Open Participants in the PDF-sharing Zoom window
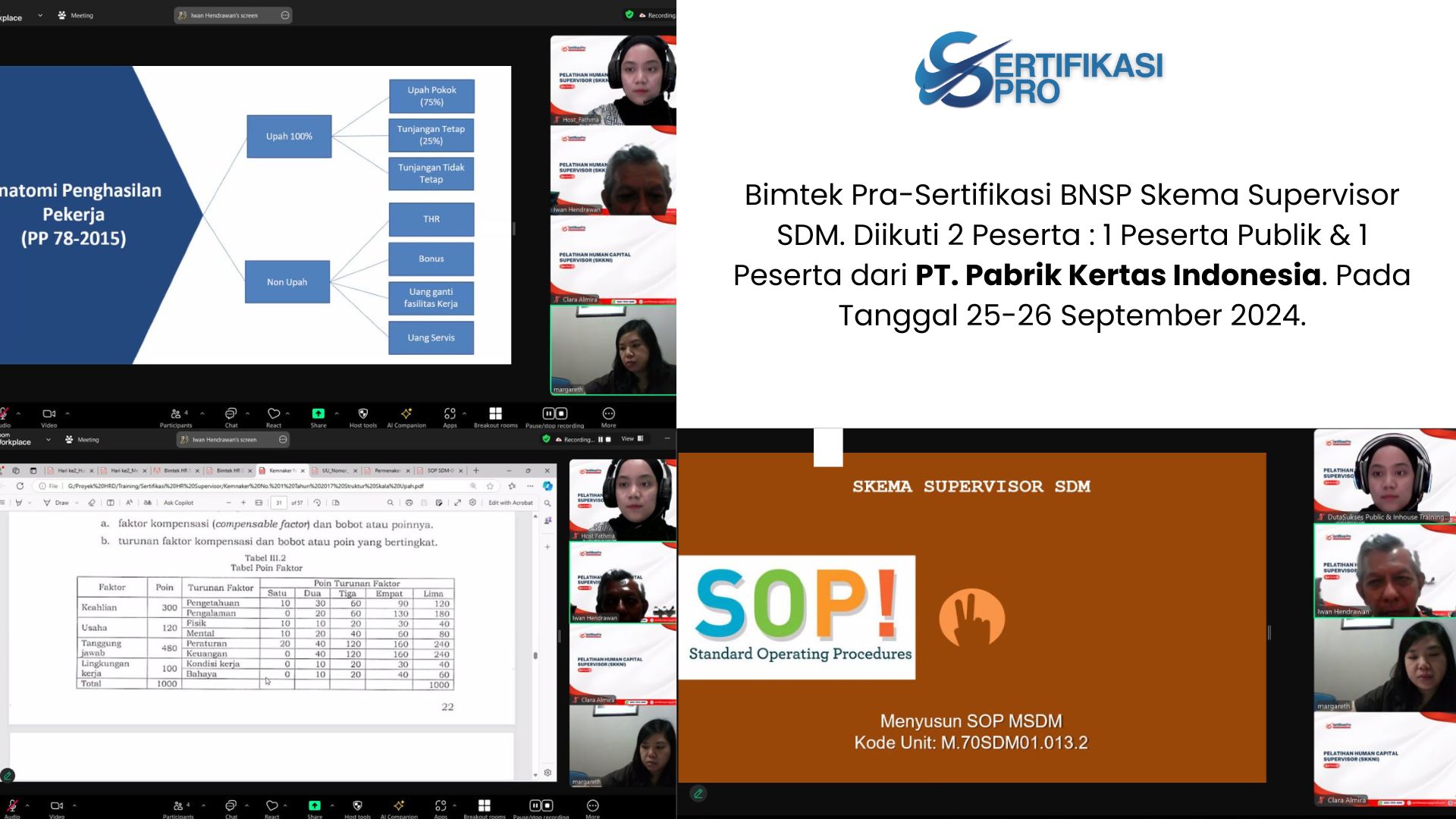This screenshot has height=819, width=1456. (x=177, y=808)
